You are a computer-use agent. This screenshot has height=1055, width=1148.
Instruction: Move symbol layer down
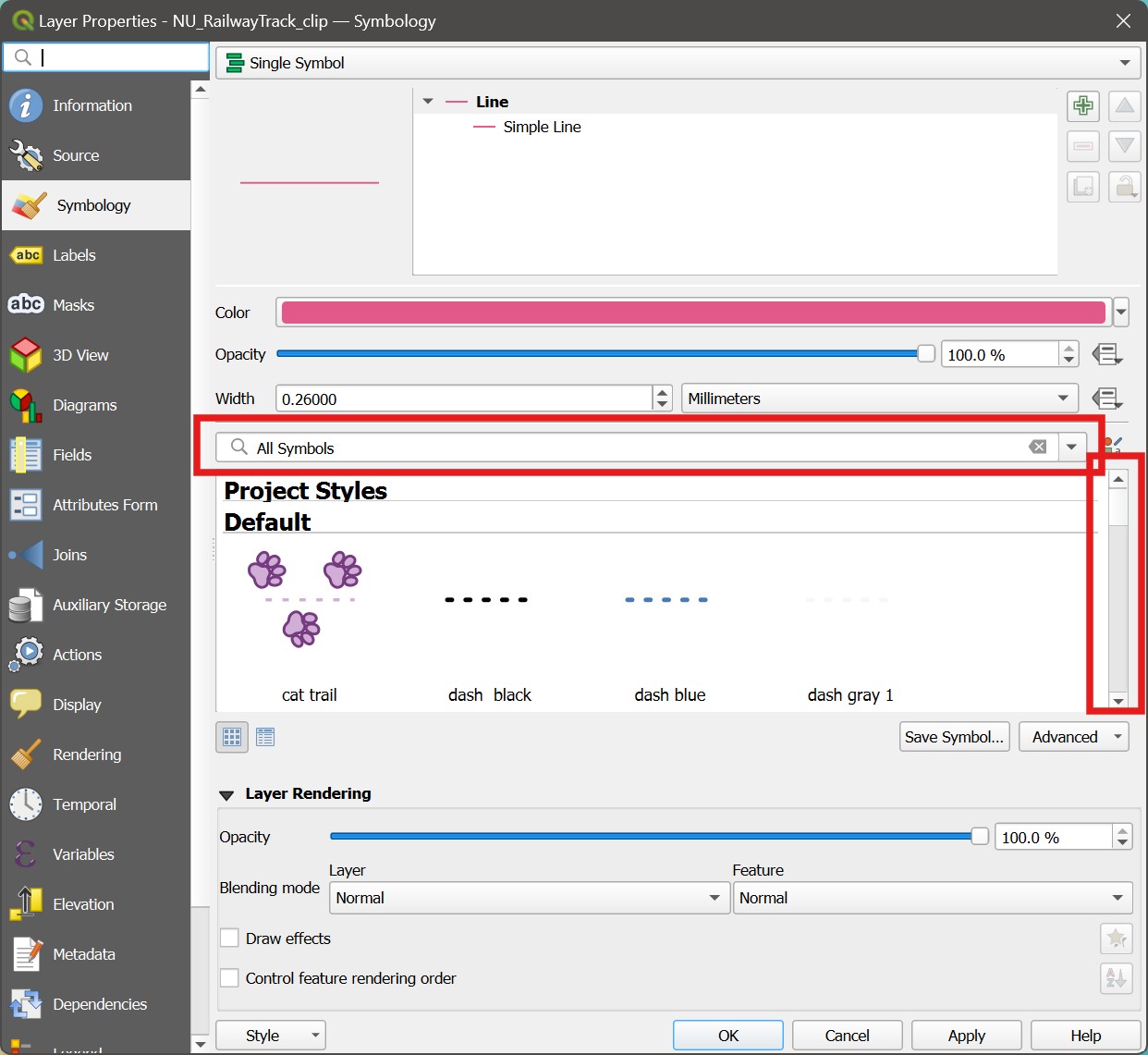click(x=1125, y=146)
